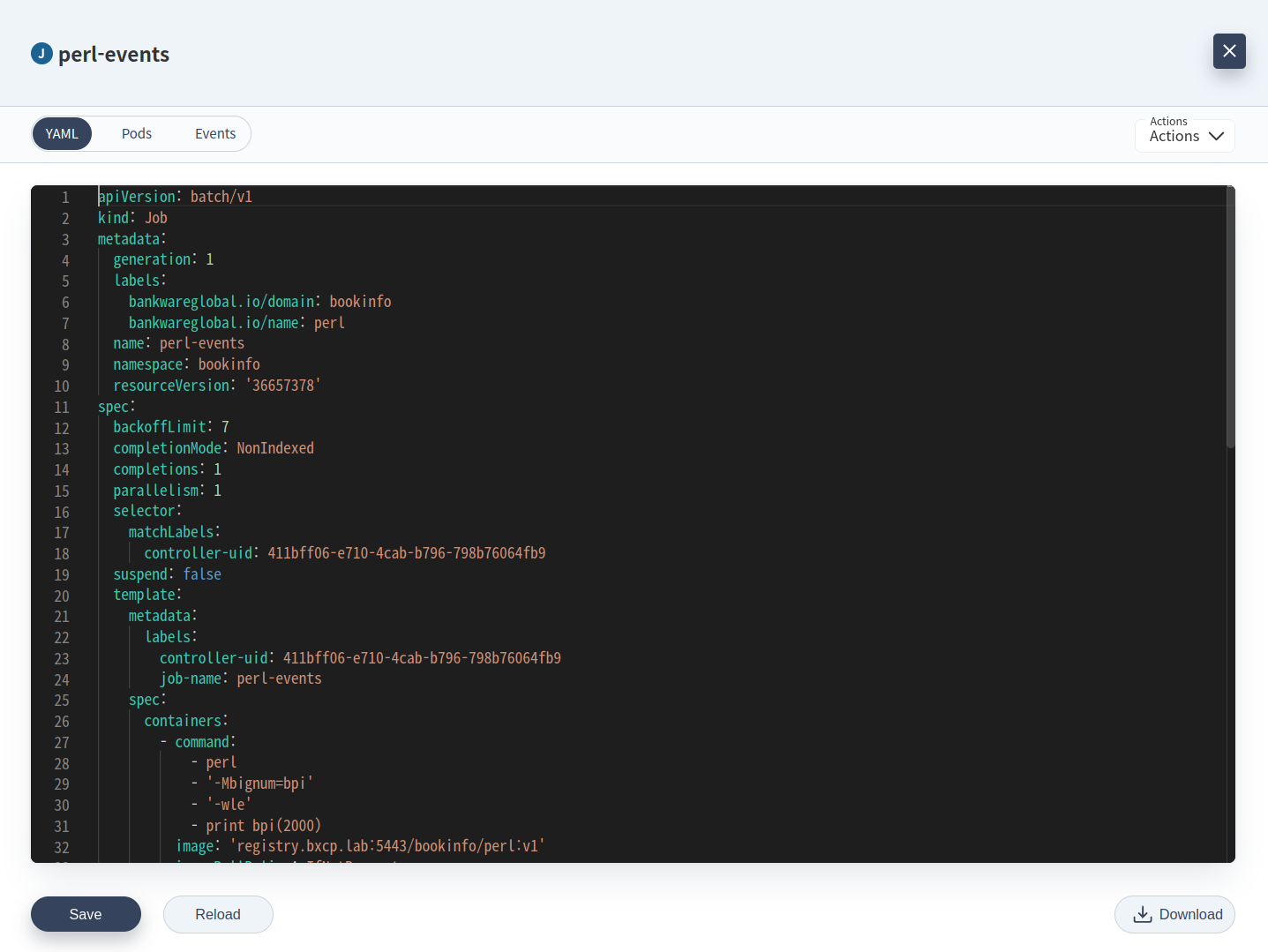Click the top-level 'metadata:' key on line 3
1268x952 pixels.
[x=131, y=239]
